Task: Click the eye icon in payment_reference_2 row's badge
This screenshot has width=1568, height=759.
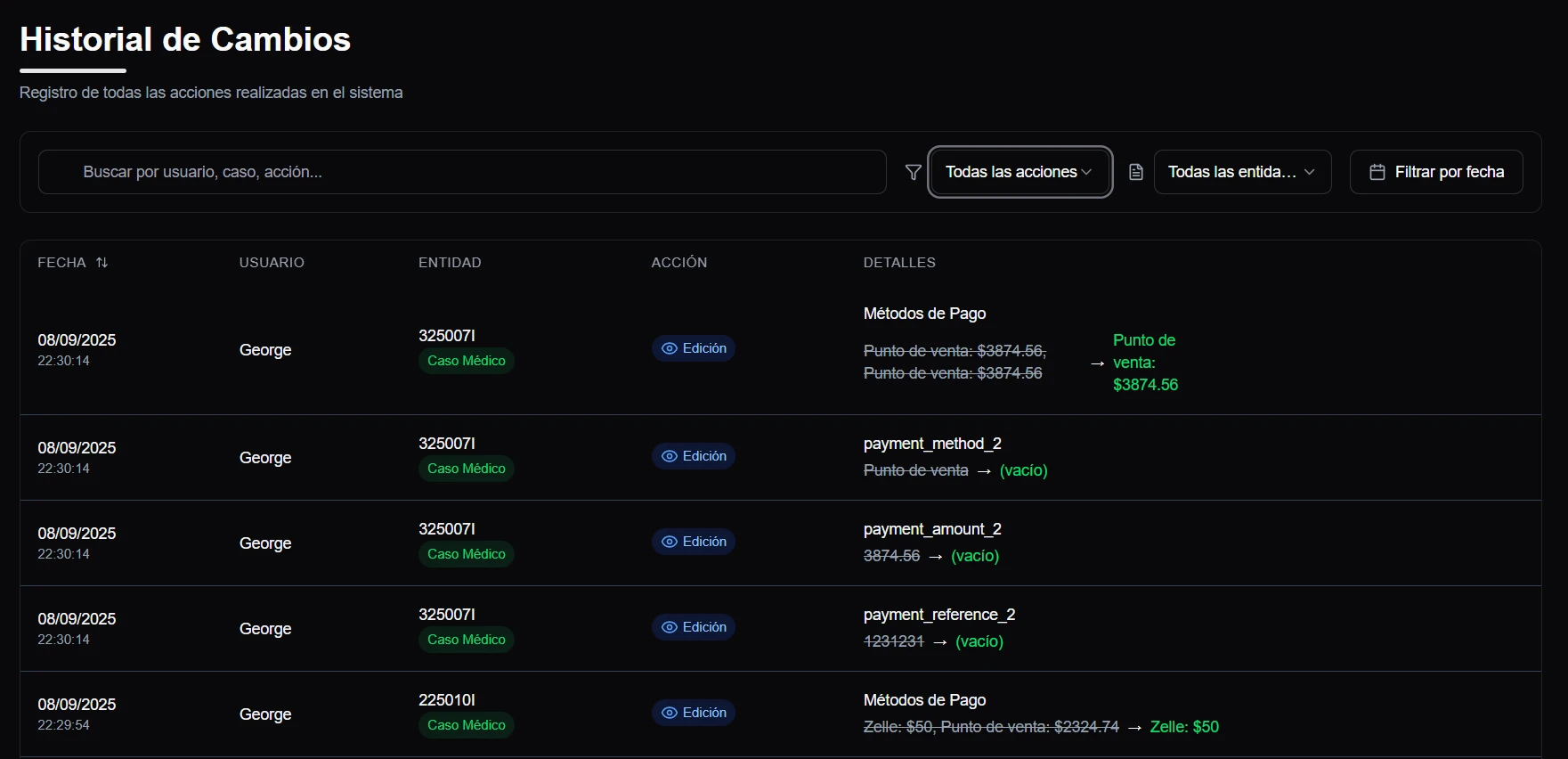Action: [x=670, y=627]
